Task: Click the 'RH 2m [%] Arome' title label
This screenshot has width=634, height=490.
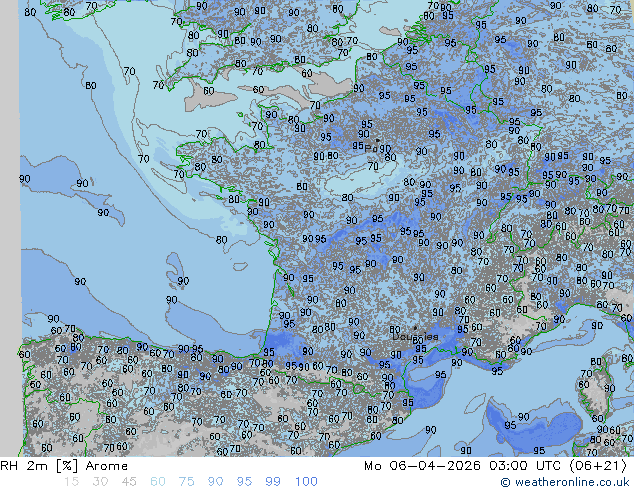Action: pyautogui.click(x=65, y=466)
